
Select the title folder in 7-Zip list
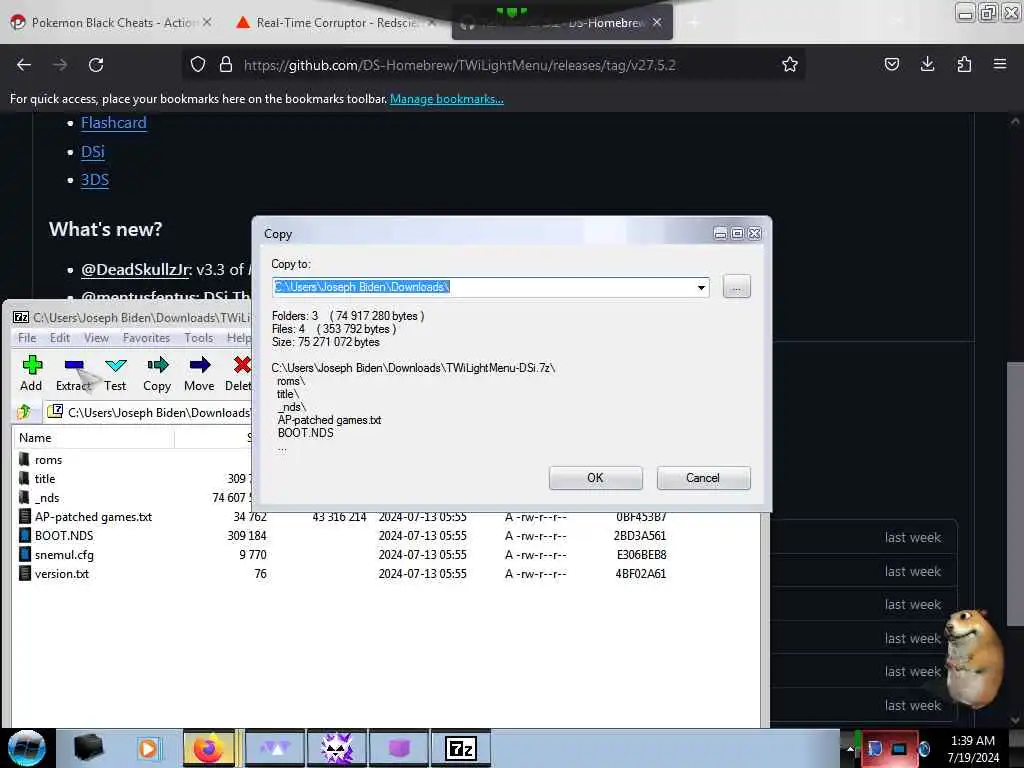click(44, 479)
